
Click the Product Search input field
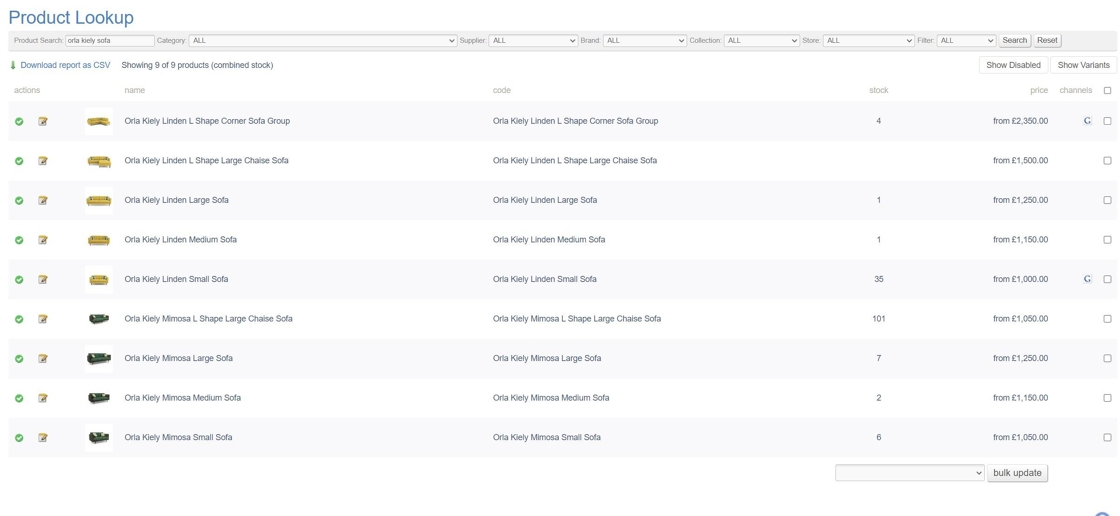110,41
